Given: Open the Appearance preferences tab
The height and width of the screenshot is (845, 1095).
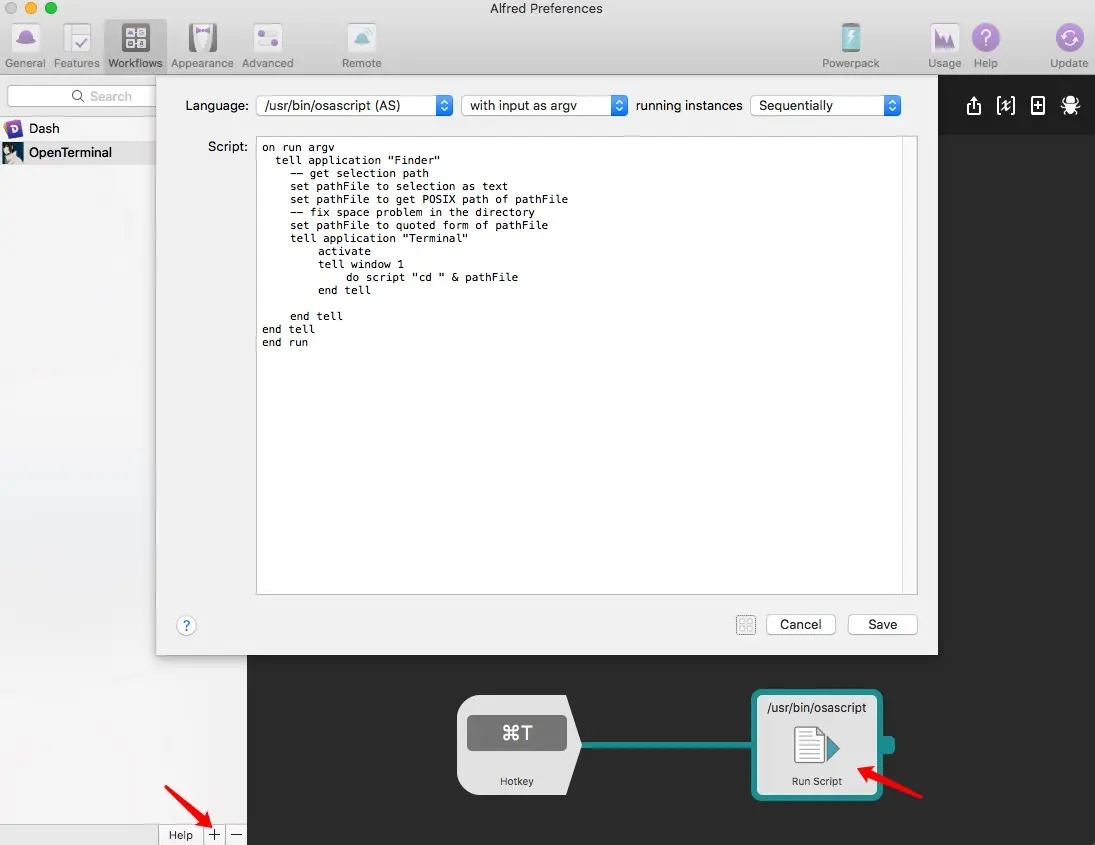Looking at the screenshot, I should click(203, 45).
